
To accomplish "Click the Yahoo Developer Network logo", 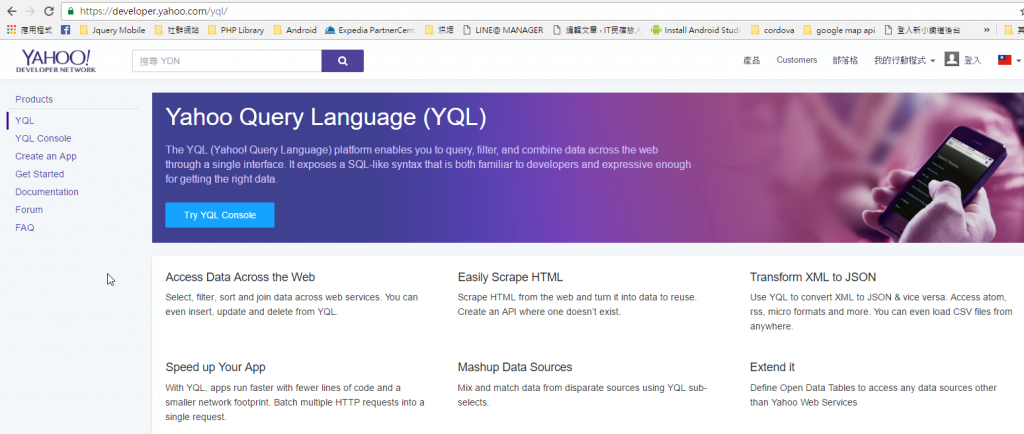I will (x=56, y=61).
